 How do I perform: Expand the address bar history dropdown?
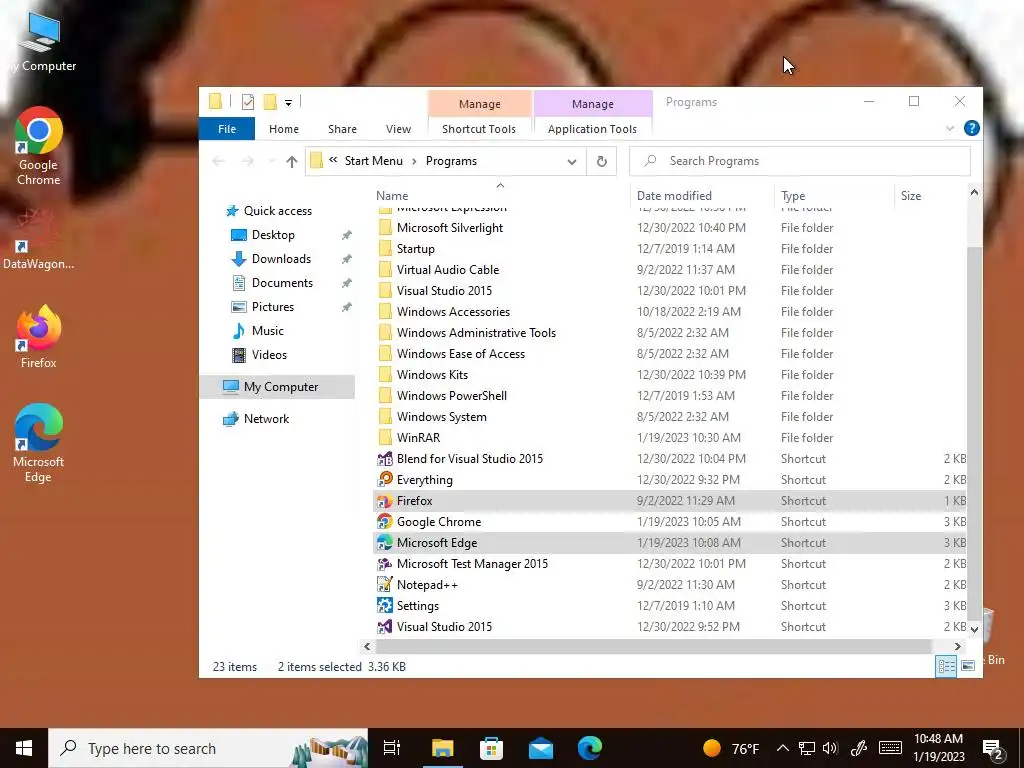click(571, 161)
